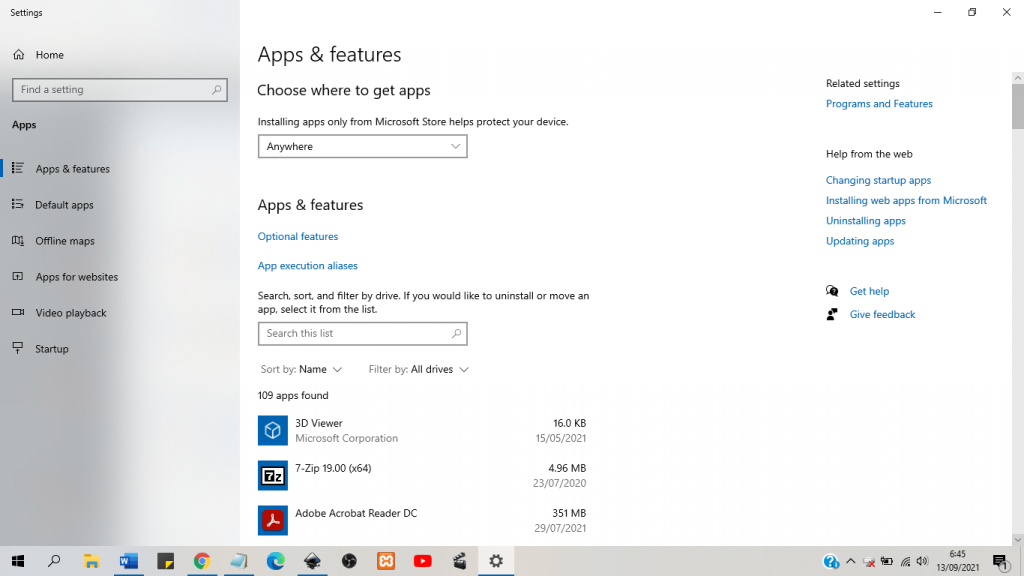Open the notification action center

[1001, 562]
